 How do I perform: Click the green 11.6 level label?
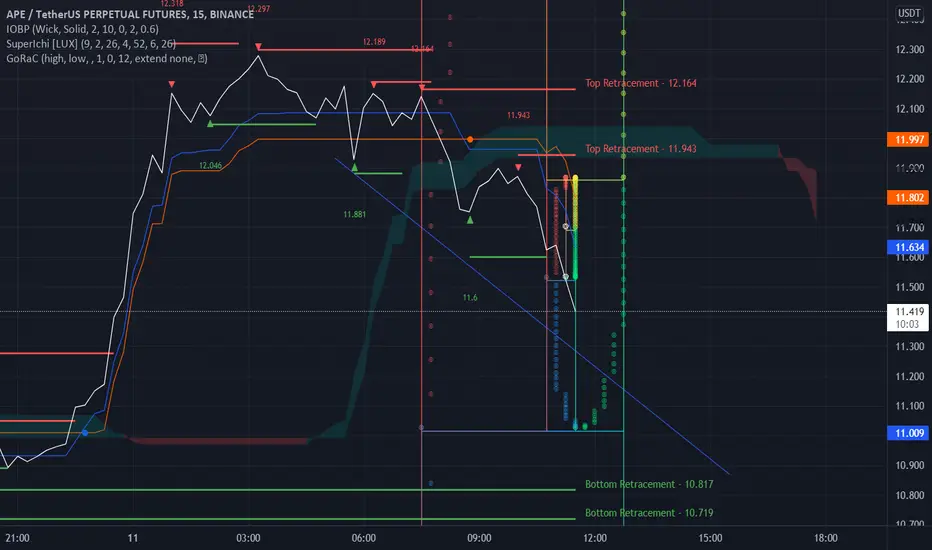click(470, 297)
